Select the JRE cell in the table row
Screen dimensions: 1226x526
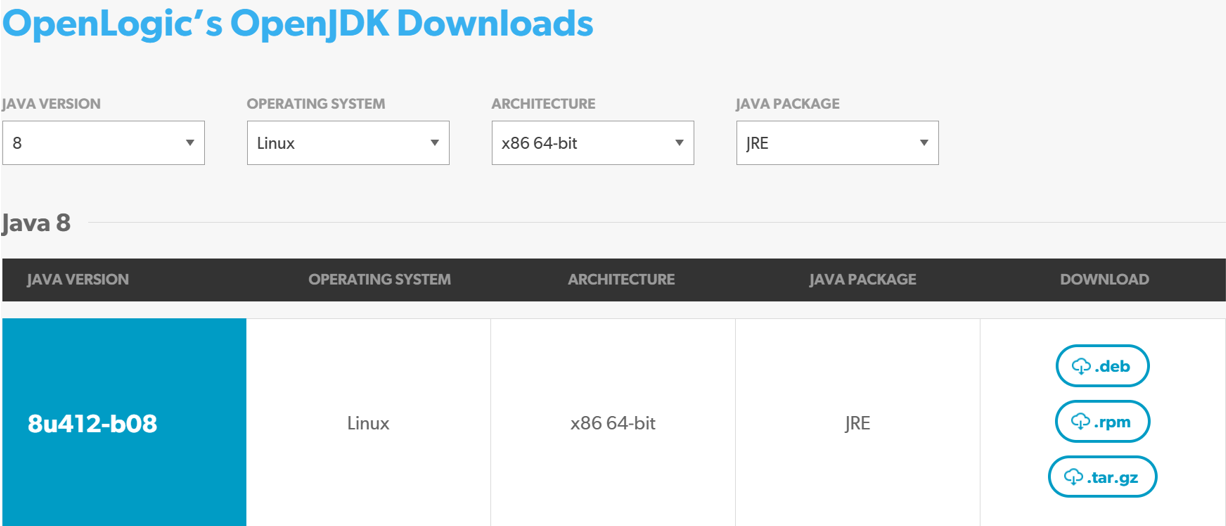tap(857, 423)
